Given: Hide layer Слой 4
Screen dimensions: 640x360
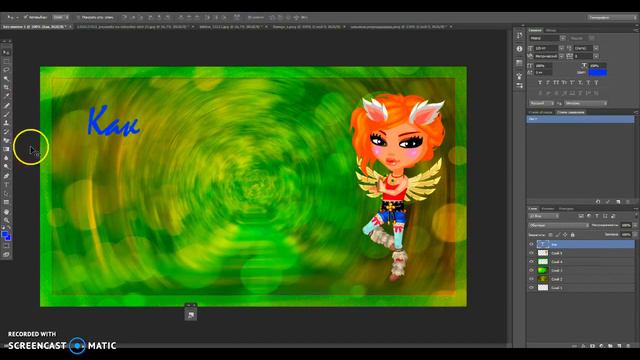Looking at the screenshot, I should click(531, 262).
